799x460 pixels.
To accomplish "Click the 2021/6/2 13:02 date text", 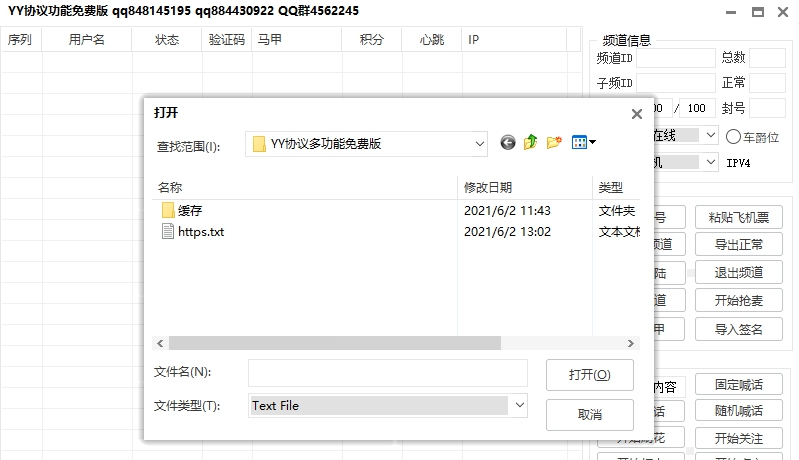I will [508, 232].
